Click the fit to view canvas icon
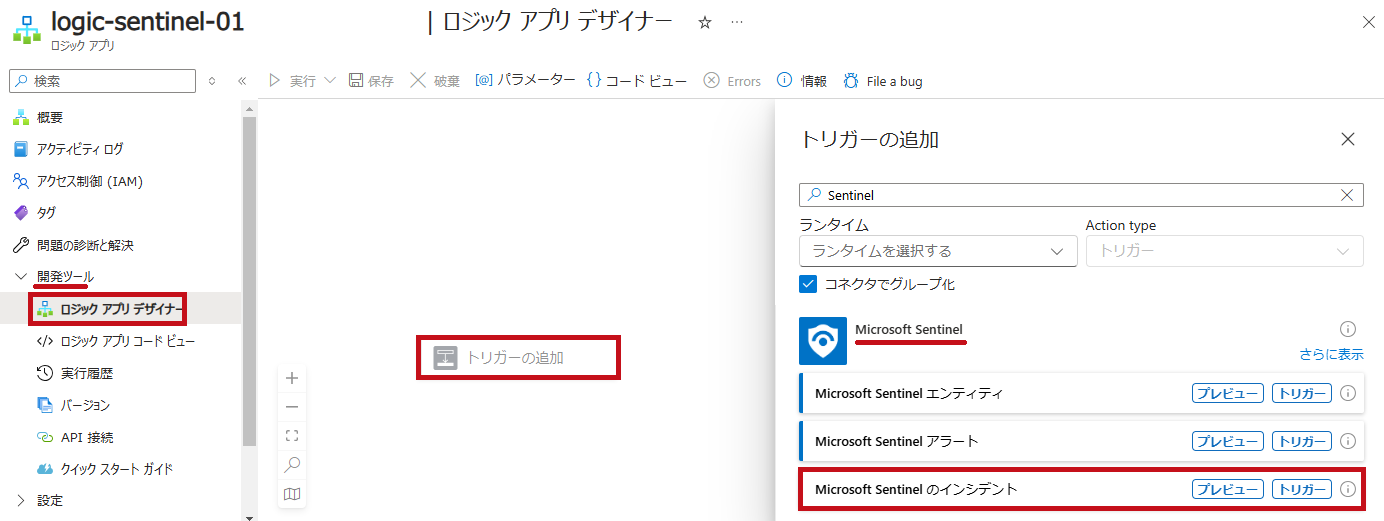 coord(292,436)
